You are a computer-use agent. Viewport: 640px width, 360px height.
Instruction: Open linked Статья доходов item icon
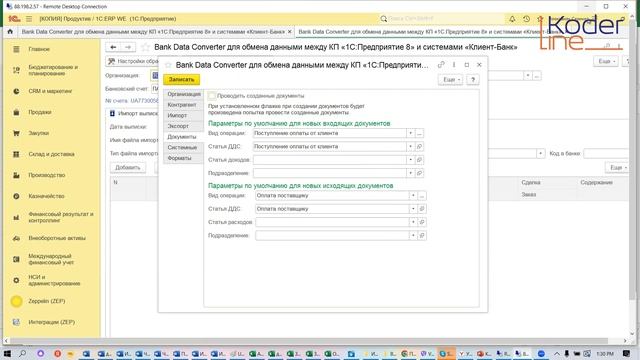[419, 160]
